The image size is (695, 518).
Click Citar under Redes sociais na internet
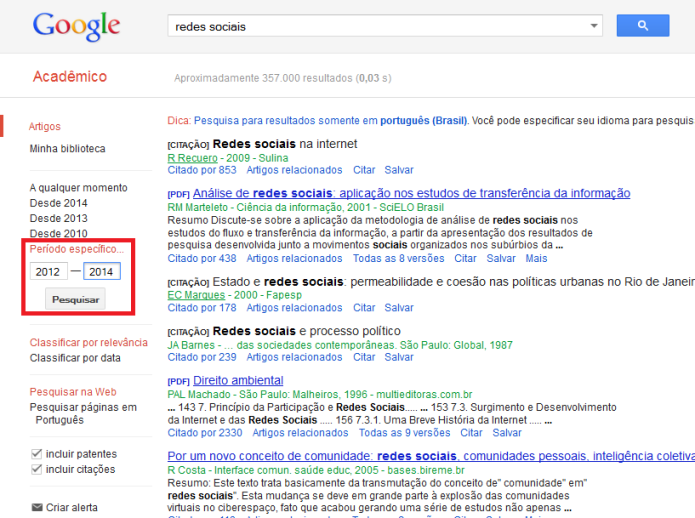click(364, 170)
